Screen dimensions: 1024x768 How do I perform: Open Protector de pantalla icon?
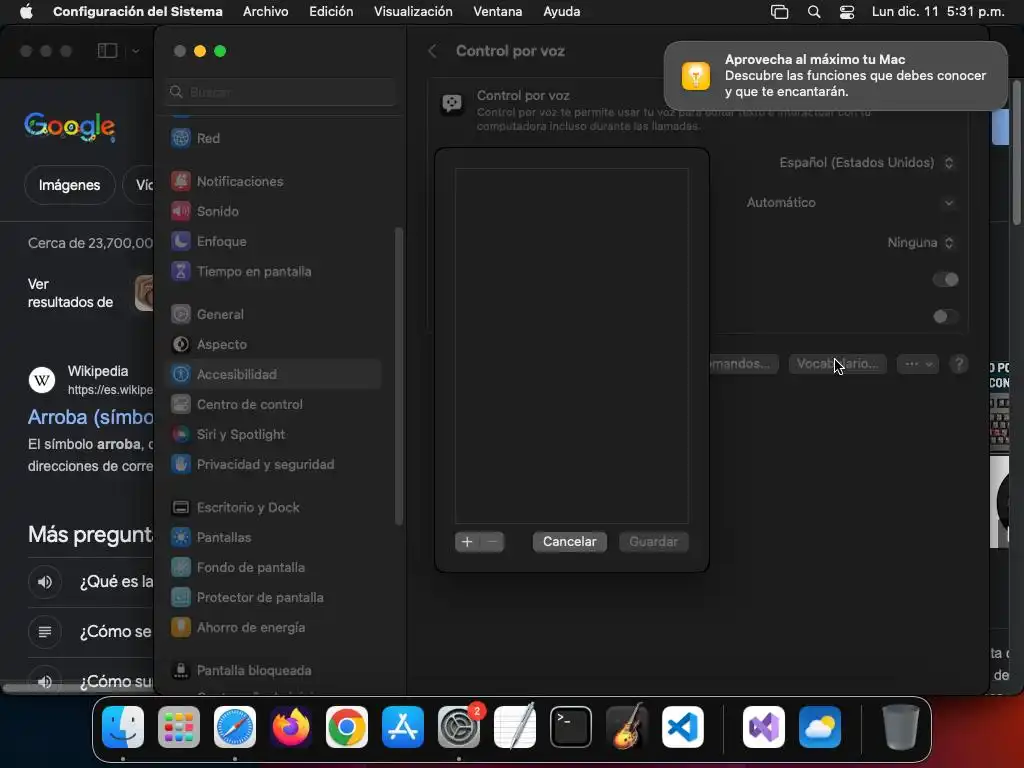click(181, 598)
